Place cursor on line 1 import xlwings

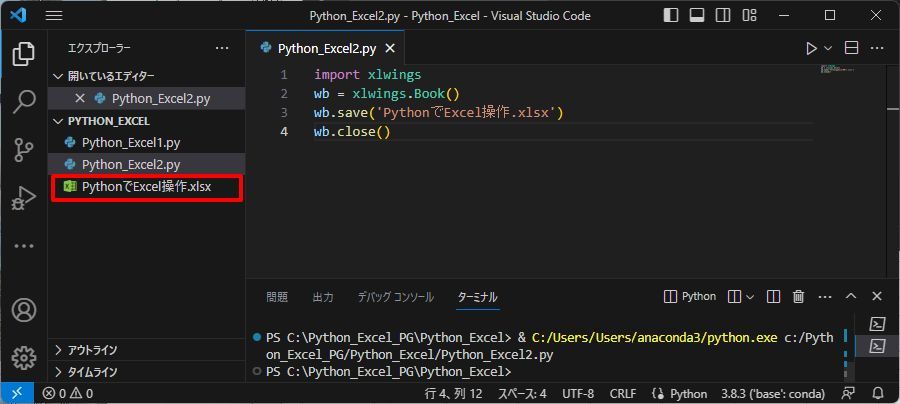tap(367, 75)
